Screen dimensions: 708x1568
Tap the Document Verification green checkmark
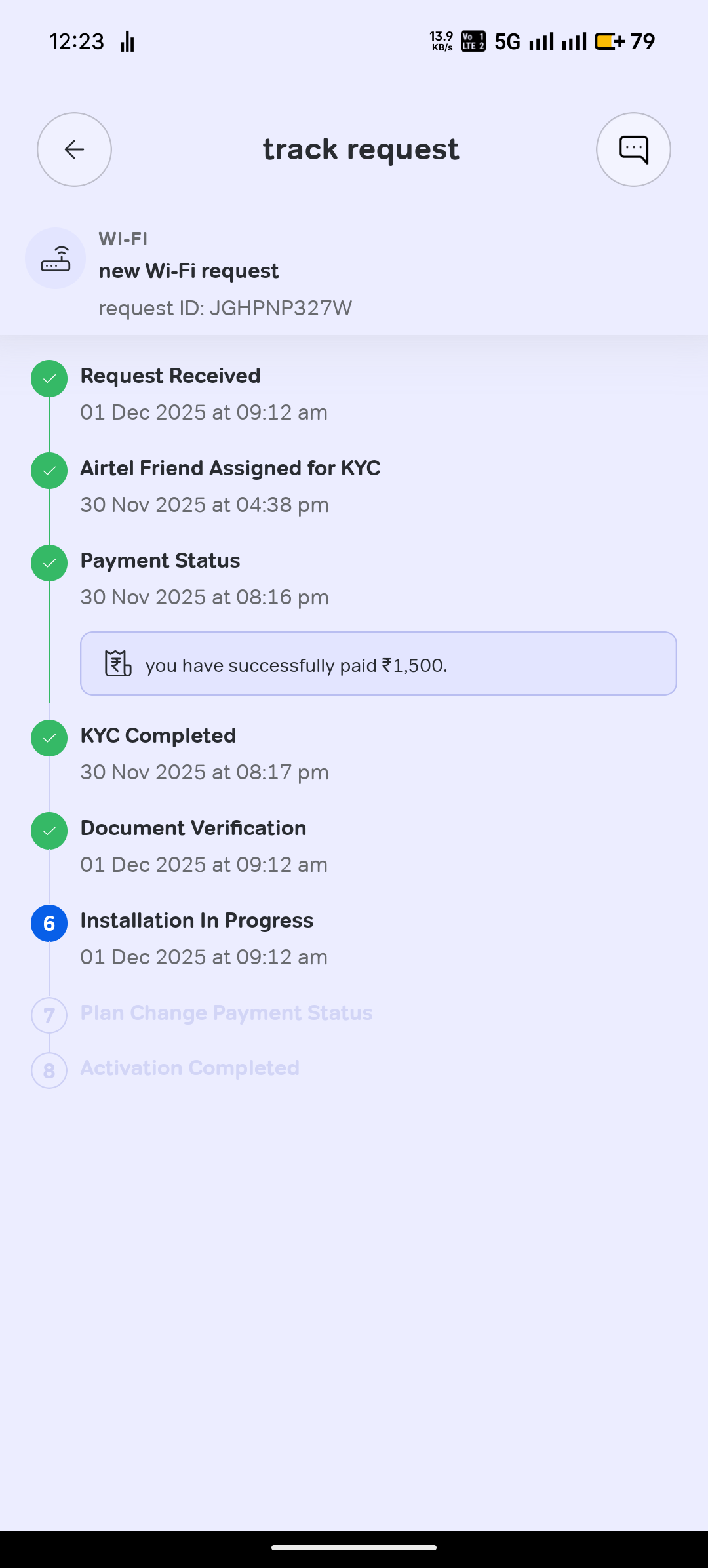[49, 831]
